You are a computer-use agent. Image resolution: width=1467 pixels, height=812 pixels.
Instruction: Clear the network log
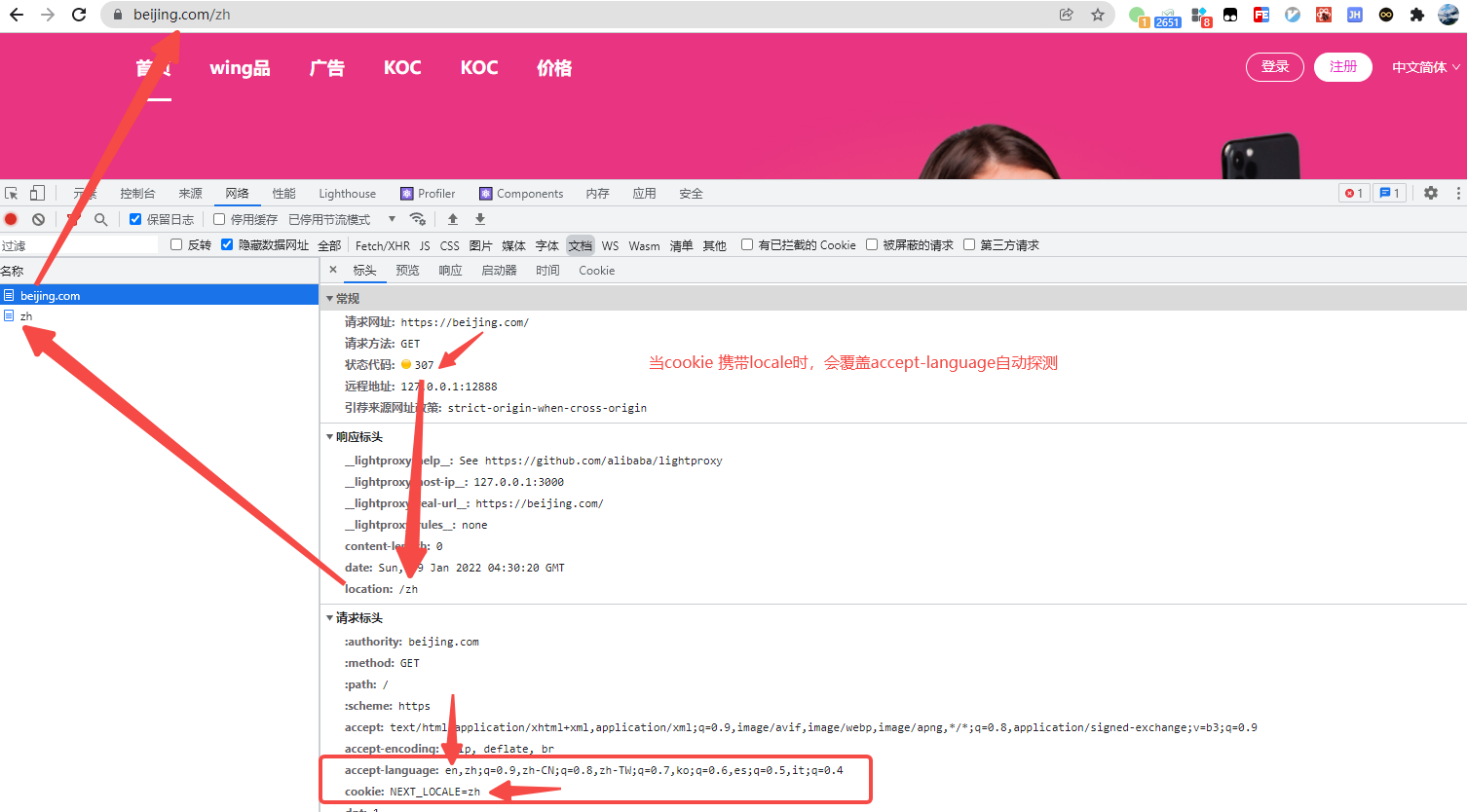[38, 219]
